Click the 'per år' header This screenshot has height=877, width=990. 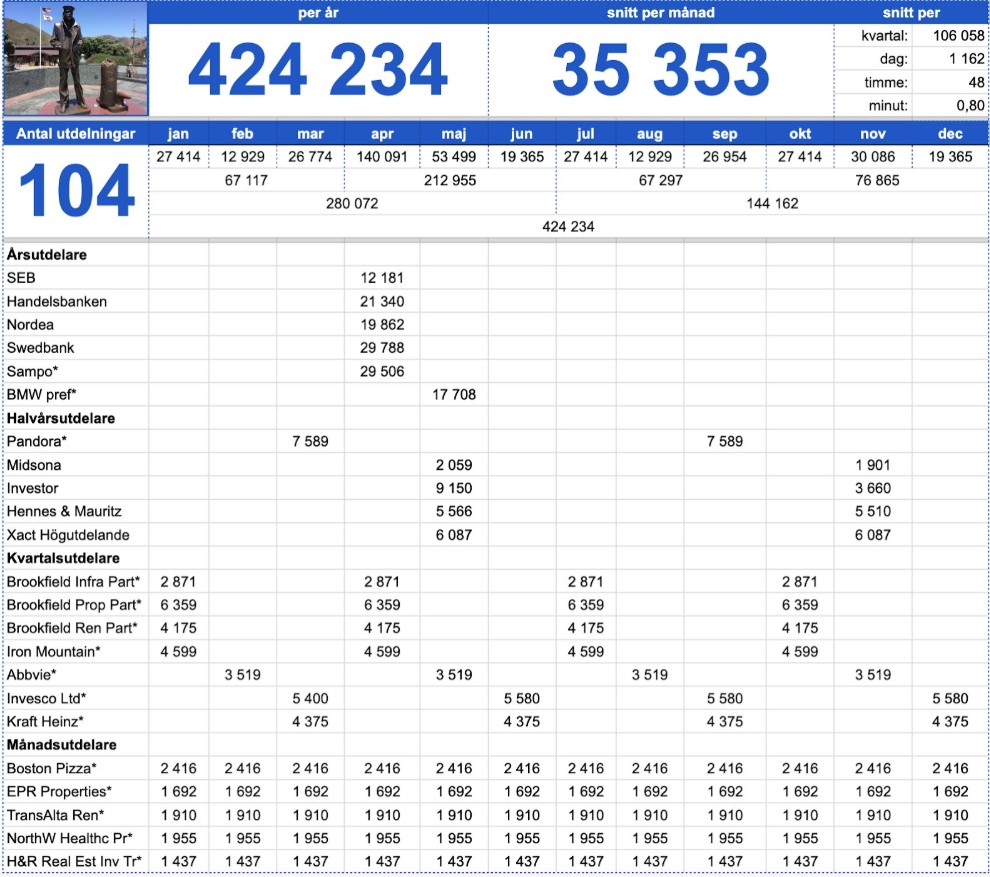(318, 13)
